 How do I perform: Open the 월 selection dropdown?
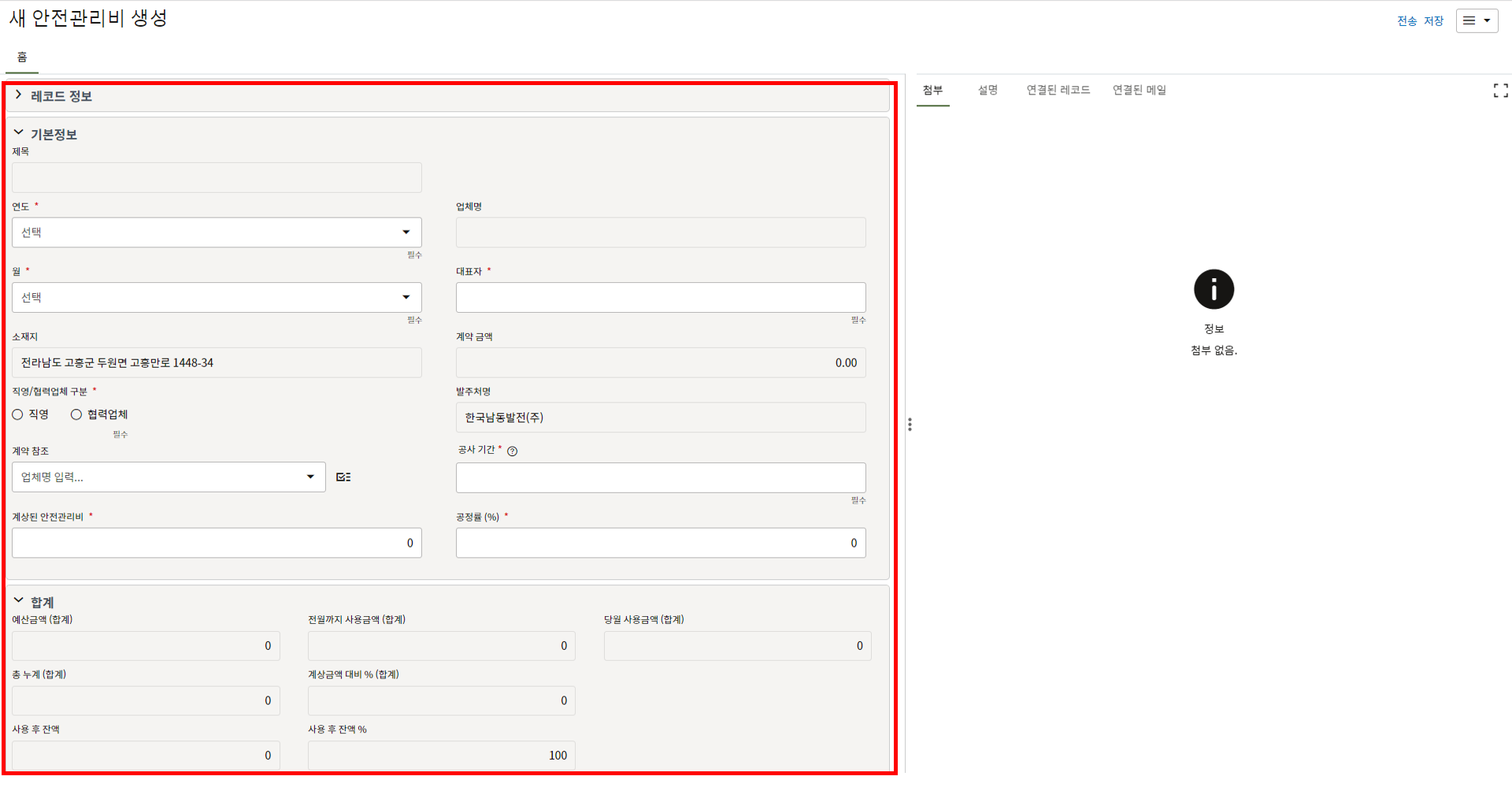(x=217, y=298)
